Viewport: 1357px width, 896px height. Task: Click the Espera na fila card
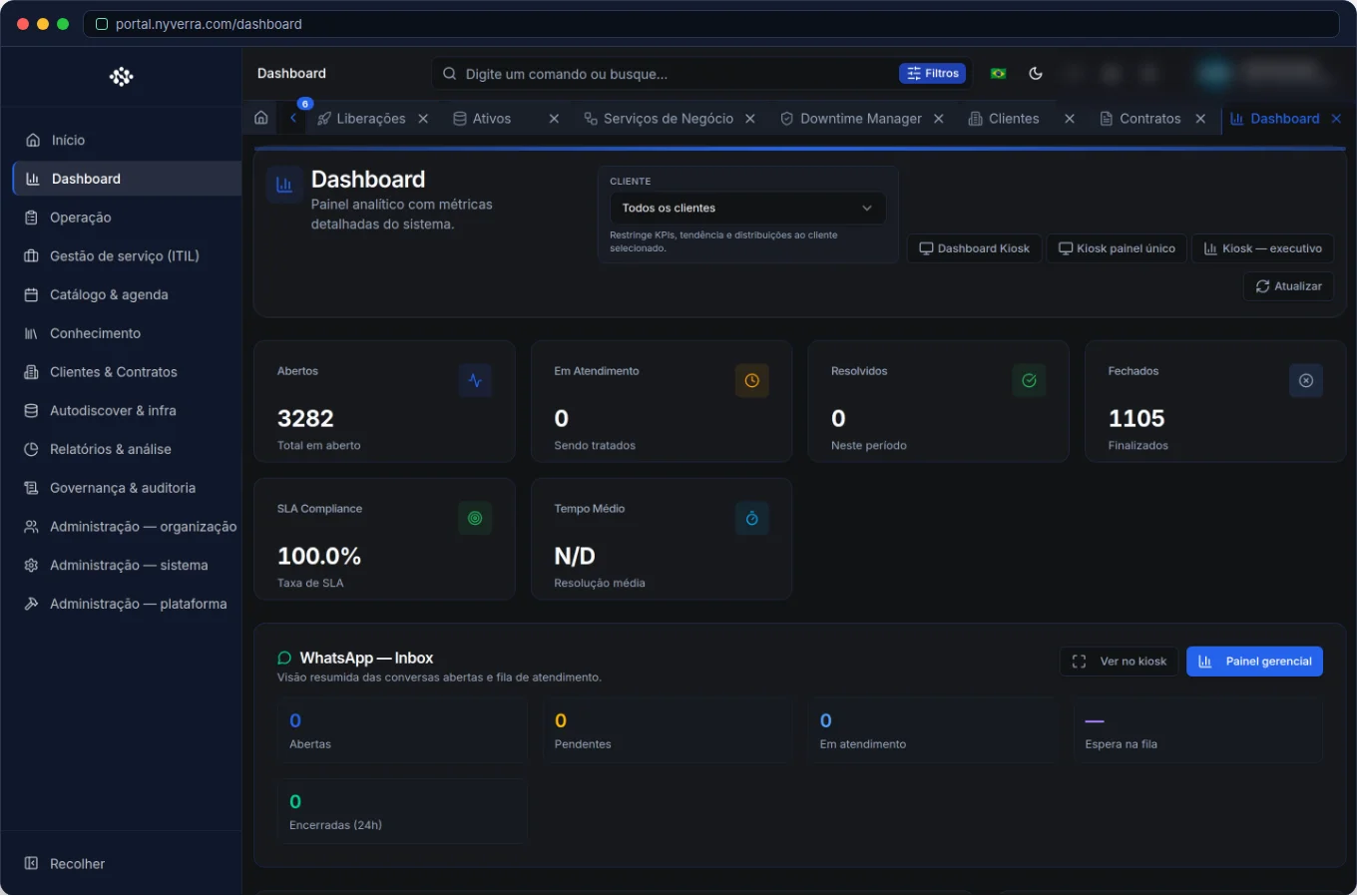[1198, 731]
